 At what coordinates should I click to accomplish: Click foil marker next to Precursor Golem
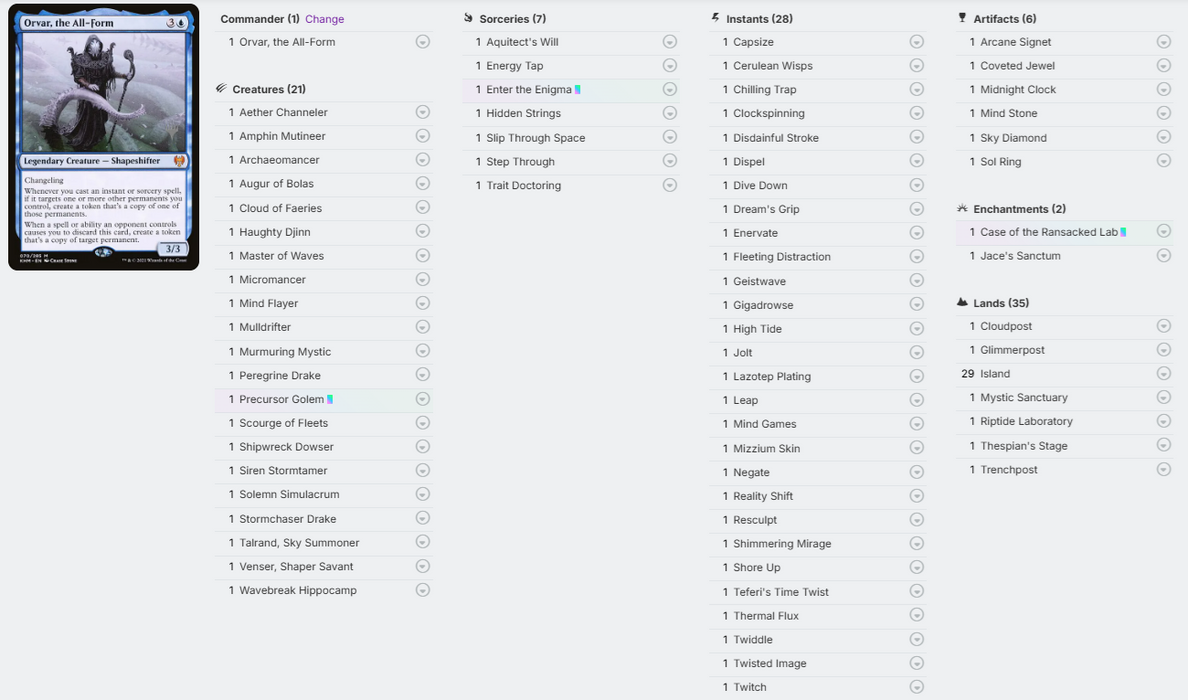pos(330,399)
